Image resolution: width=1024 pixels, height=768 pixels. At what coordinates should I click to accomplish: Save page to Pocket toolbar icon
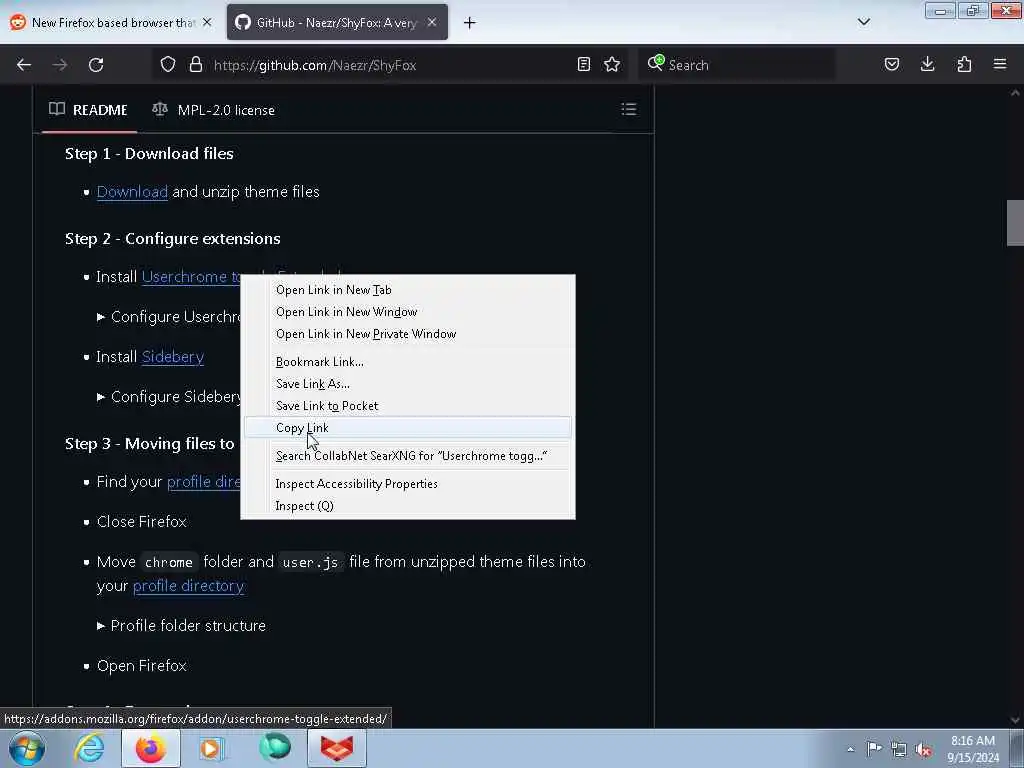[x=892, y=64]
